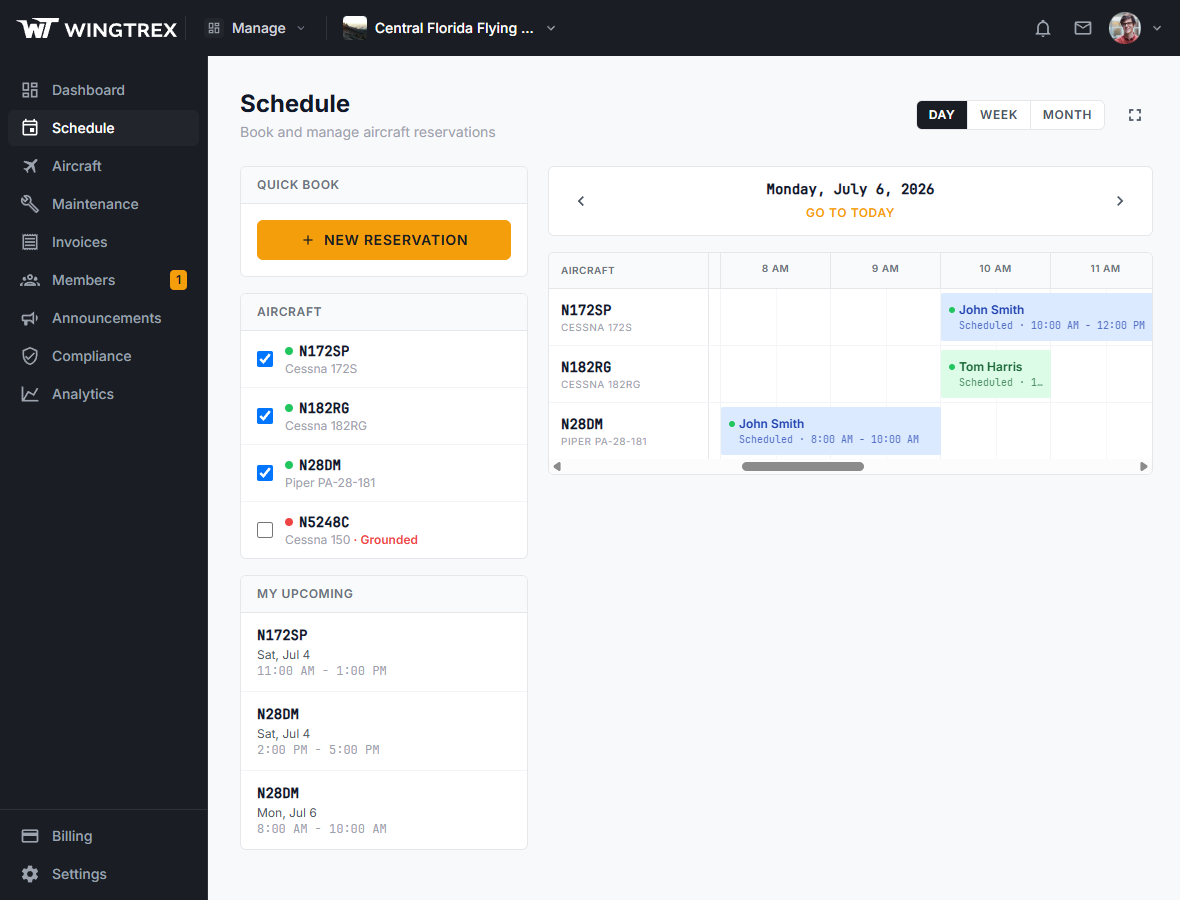Click the Announcements megaphone icon
Screen dimensions: 1180x900
click(30, 318)
